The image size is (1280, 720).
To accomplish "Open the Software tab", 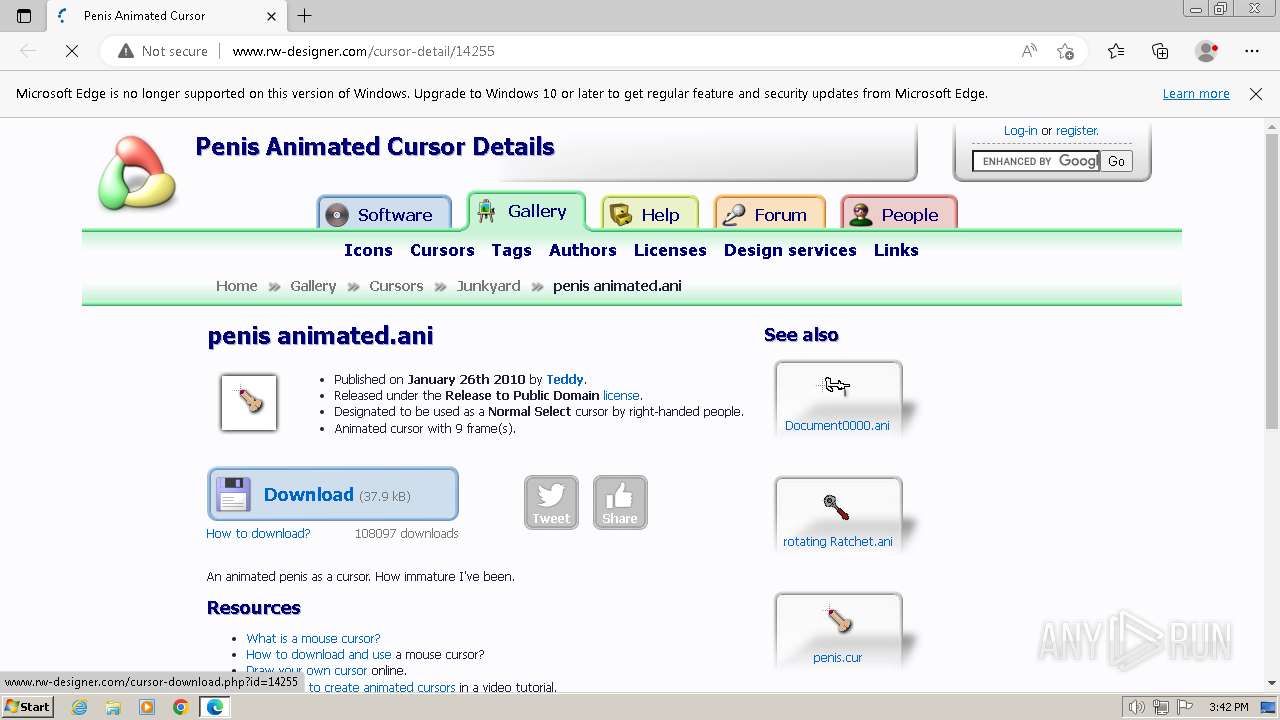I will pyautogui.click(x=384, y=214).
